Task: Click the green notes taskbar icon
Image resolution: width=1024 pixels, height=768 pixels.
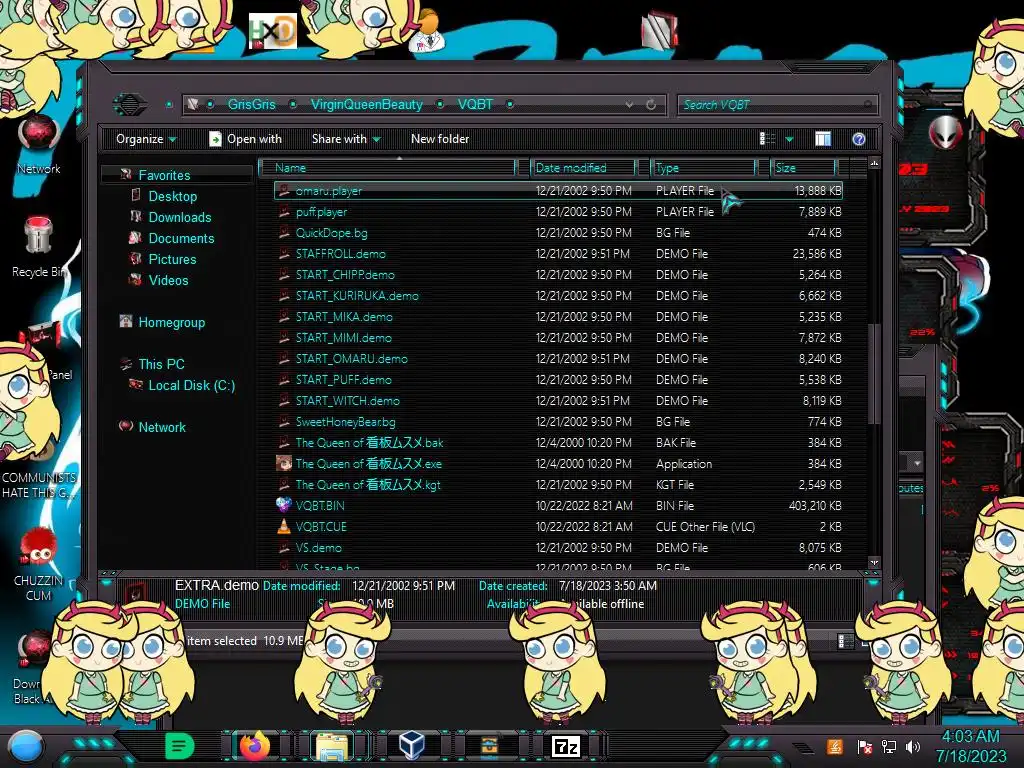Action: point(180,746)
